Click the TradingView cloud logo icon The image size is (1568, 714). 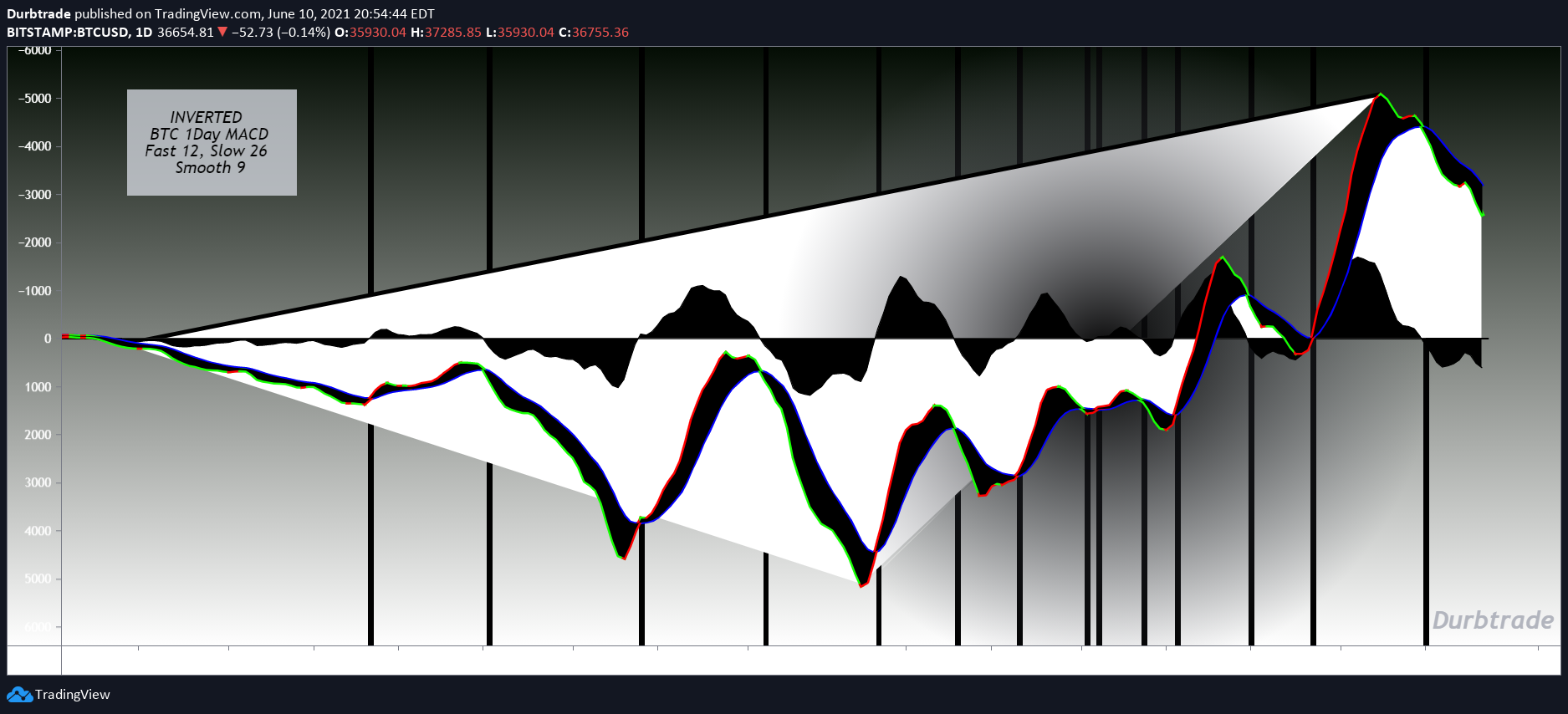point(19,695)
